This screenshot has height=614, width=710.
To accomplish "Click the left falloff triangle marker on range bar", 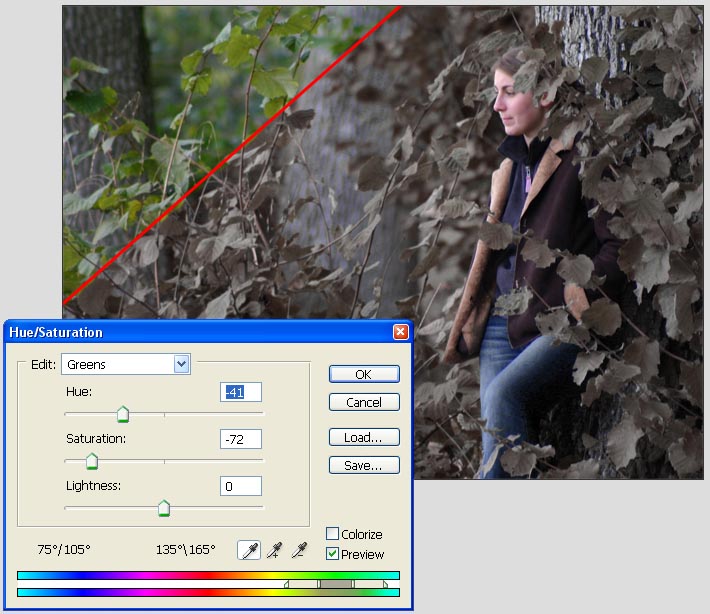I will 286,585.
